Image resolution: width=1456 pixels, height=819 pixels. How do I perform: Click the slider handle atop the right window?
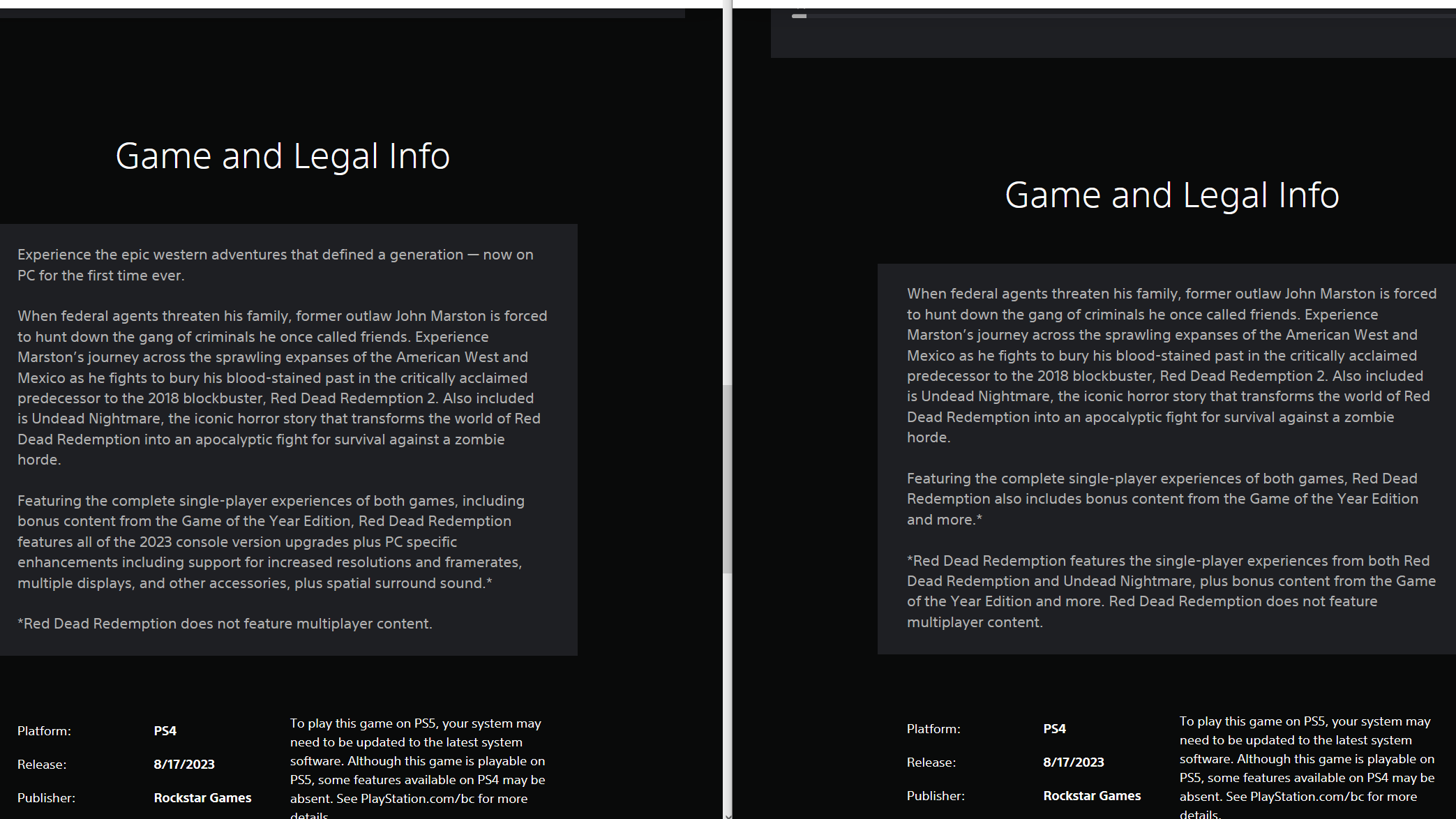point(800,16)
